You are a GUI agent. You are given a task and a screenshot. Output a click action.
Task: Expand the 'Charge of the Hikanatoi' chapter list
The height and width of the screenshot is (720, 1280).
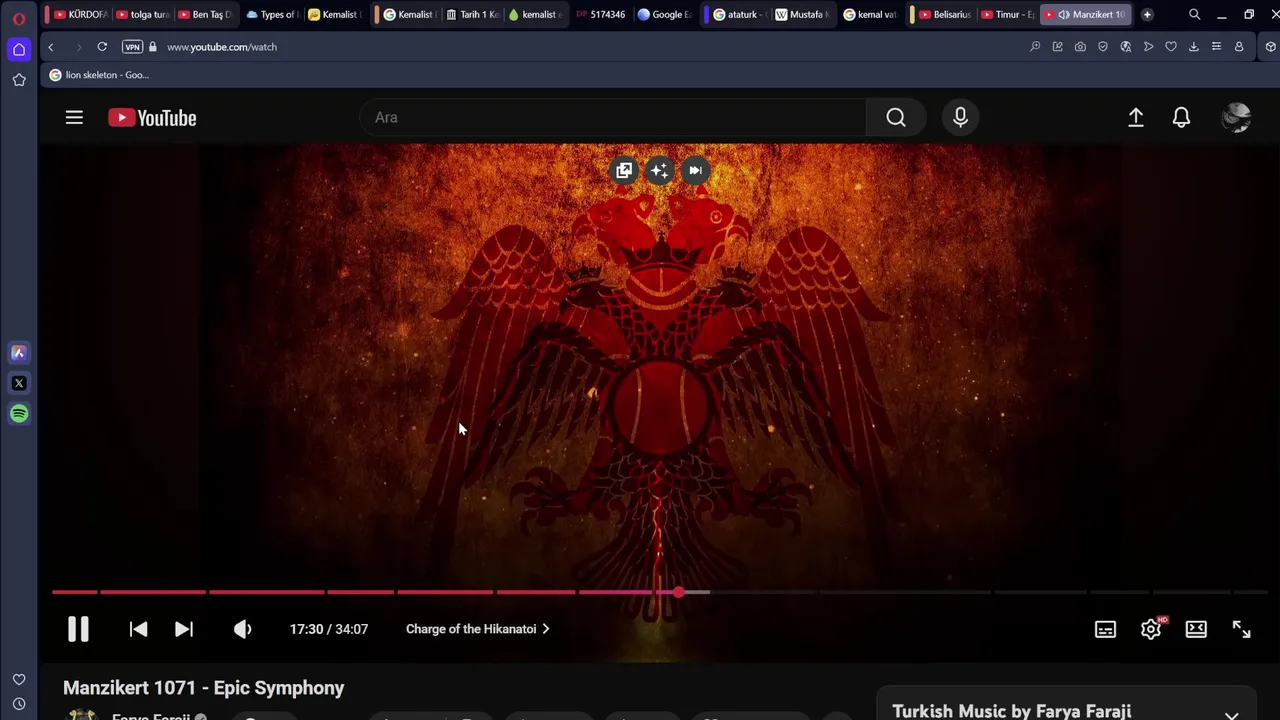click(x=477, y=629)
